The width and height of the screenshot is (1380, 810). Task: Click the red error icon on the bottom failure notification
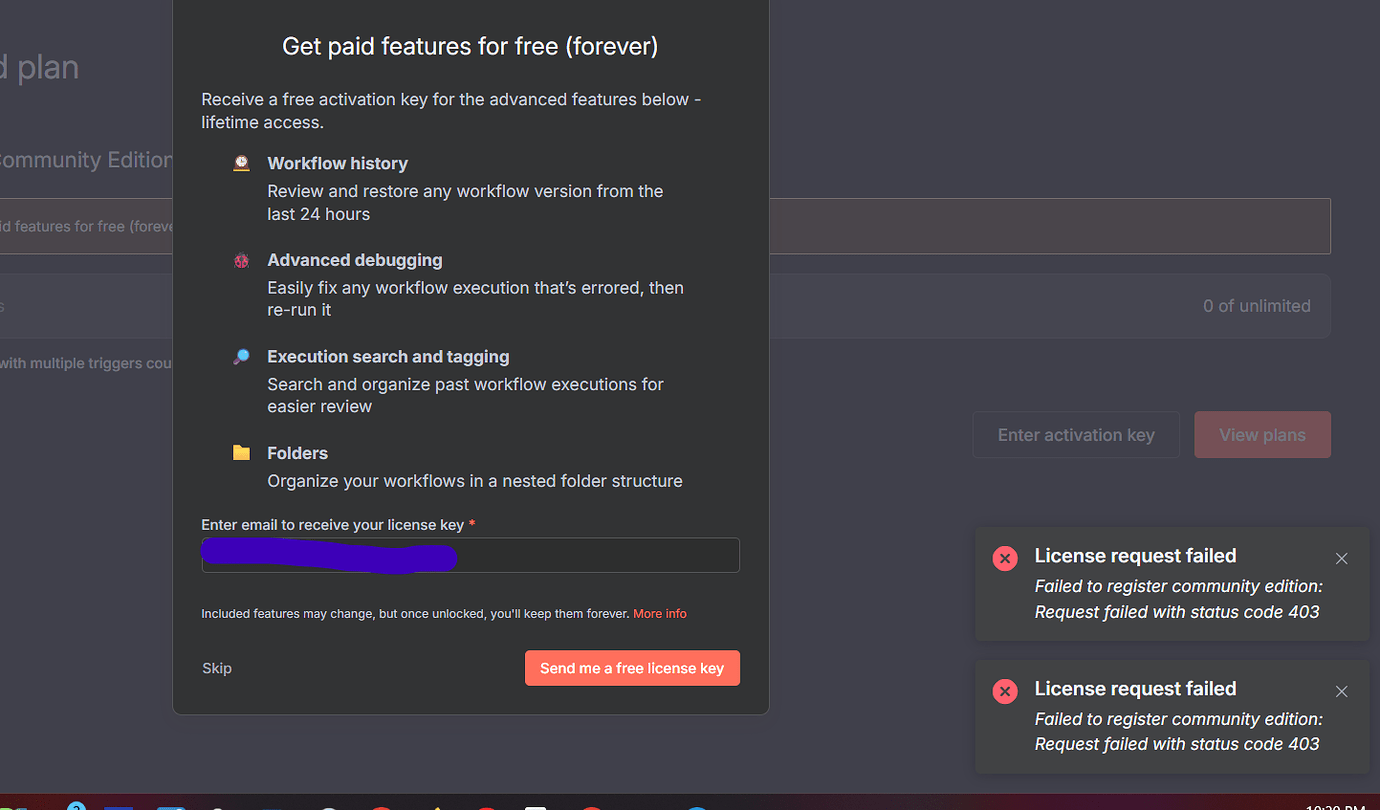[1005, 691]
